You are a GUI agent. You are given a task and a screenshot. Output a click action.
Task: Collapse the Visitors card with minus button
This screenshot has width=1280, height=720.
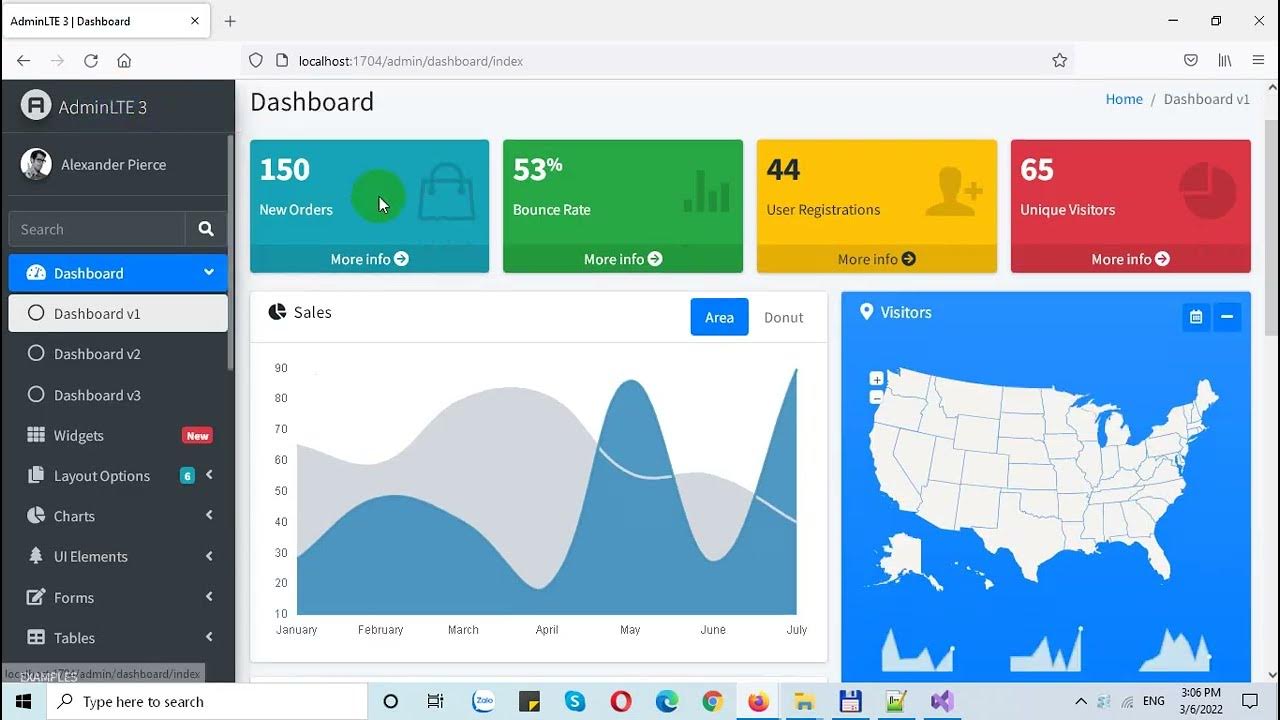[1227, 317]
